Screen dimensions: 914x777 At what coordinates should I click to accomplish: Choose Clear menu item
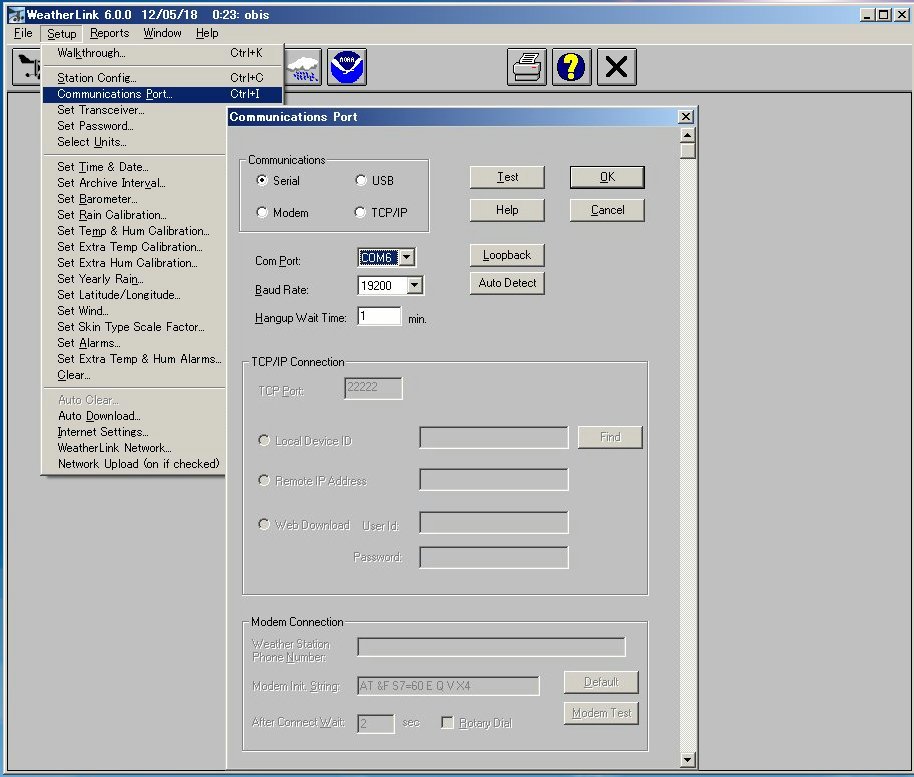coord(135,375)
